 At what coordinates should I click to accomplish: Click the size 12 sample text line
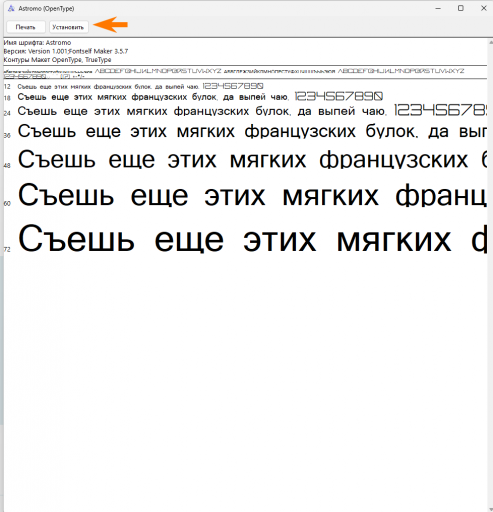click(140, 86)
